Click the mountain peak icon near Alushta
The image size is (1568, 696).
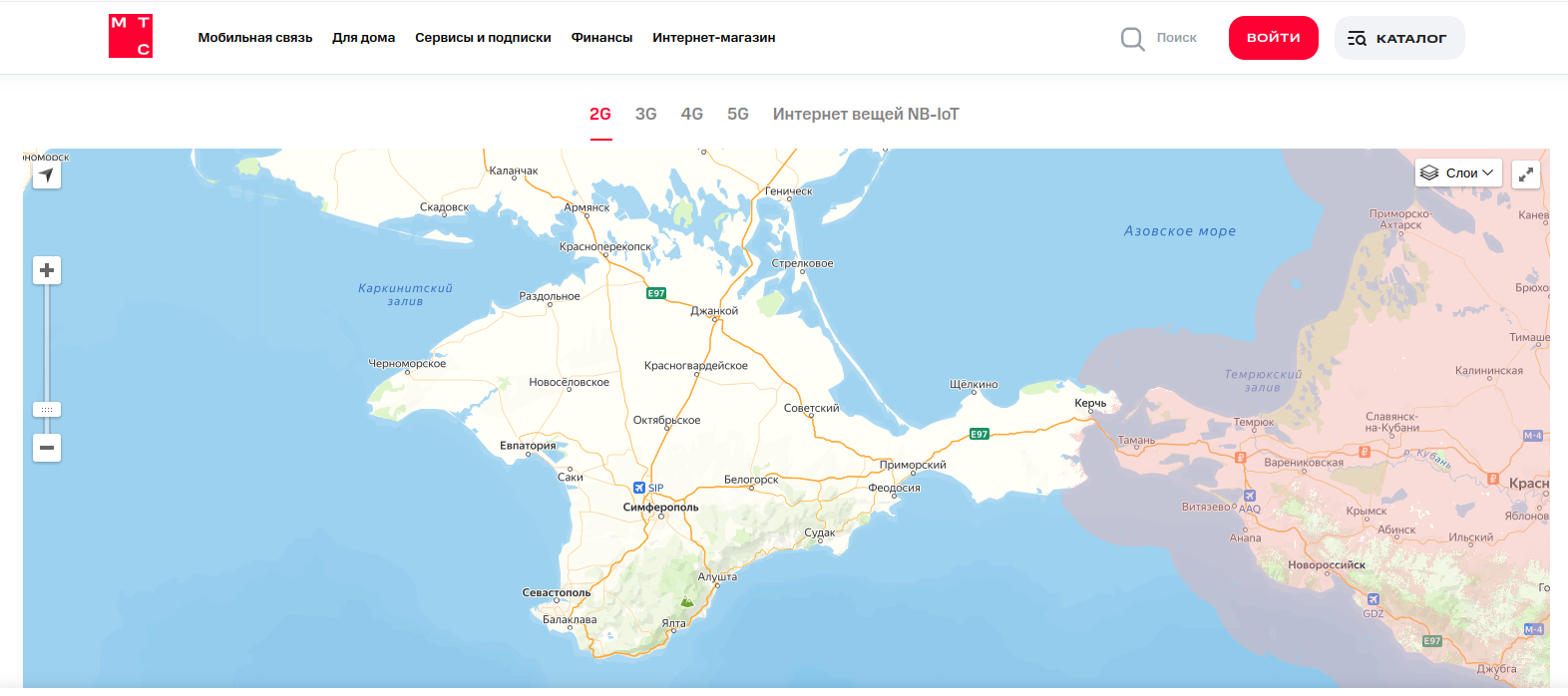pos(686,602)
